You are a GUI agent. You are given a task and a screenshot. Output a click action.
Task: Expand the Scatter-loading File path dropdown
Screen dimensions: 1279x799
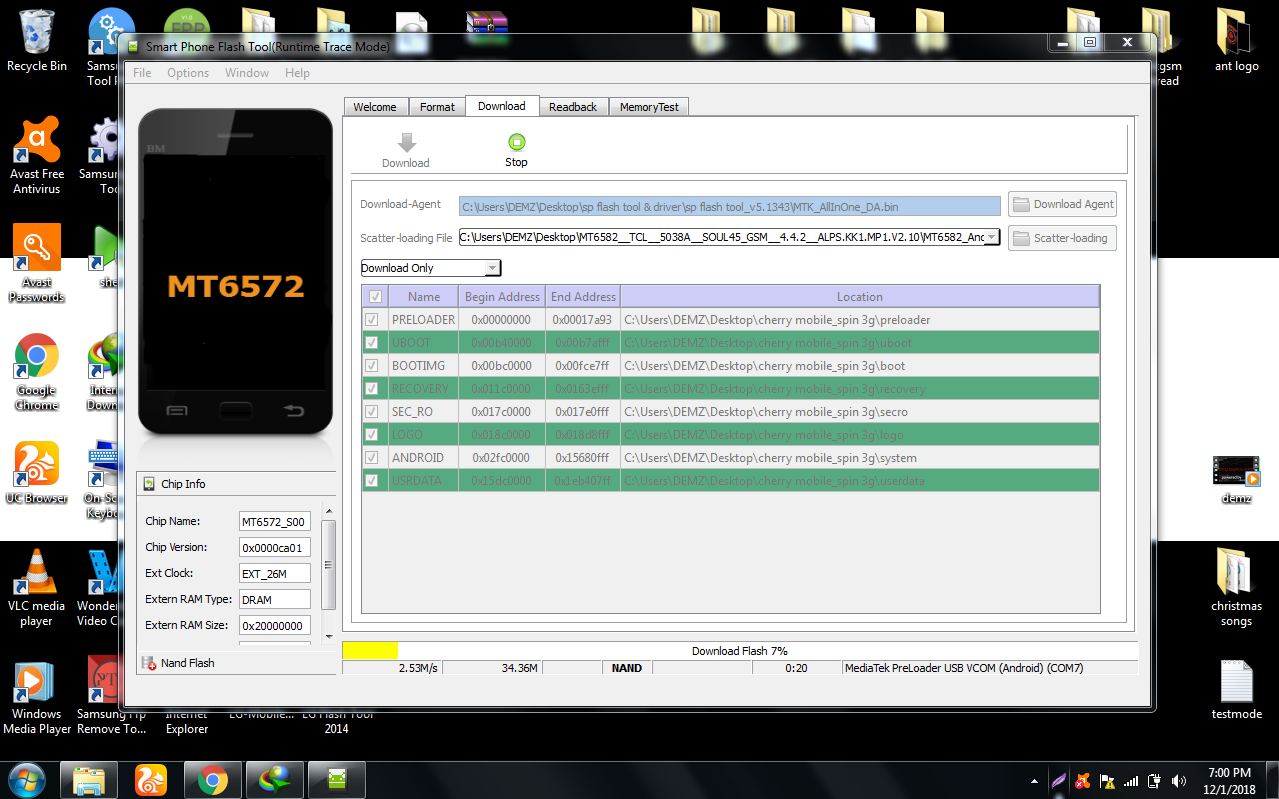[991, 237]
